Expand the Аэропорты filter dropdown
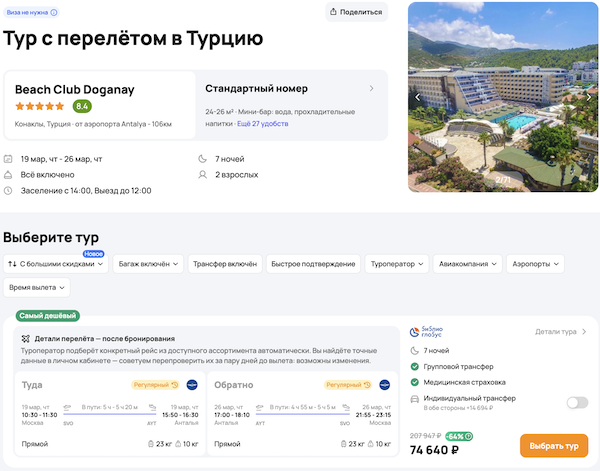Viewport: 600px width, 471px height. tap(534, 264)
